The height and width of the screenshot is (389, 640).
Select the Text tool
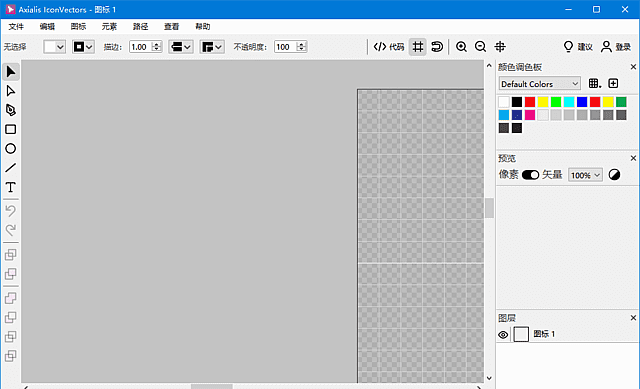11,187
